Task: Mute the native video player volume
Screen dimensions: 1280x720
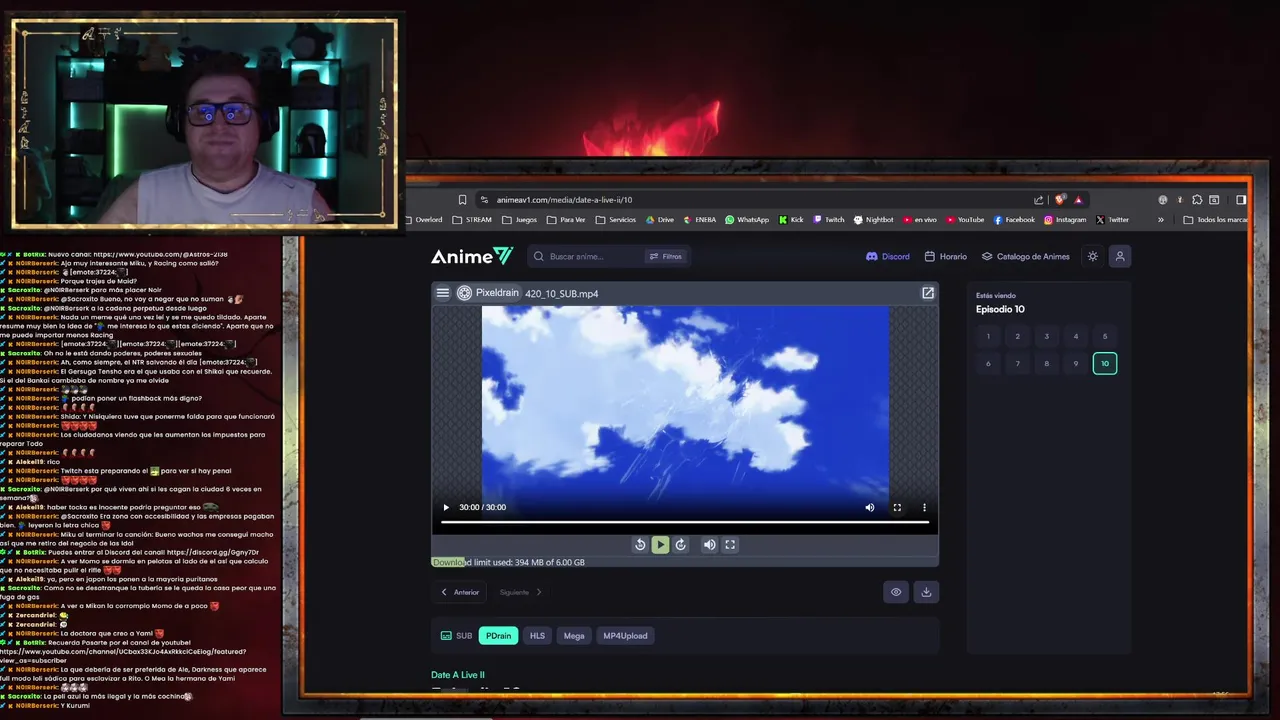Action: [x=870, y=507]
